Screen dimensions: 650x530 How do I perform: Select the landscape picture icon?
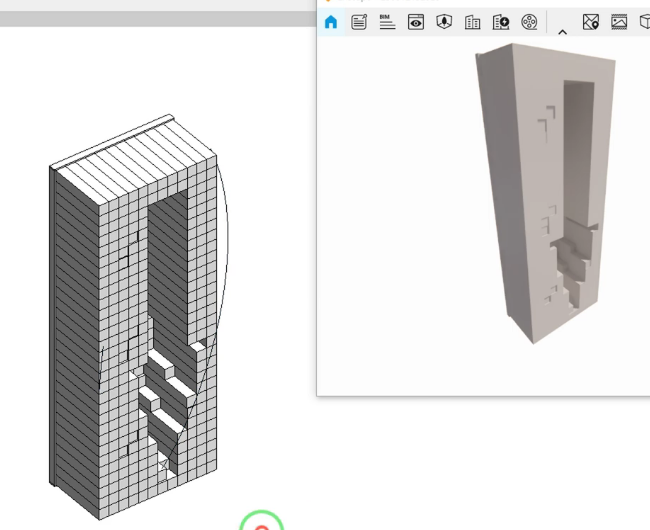coord(619,22)
